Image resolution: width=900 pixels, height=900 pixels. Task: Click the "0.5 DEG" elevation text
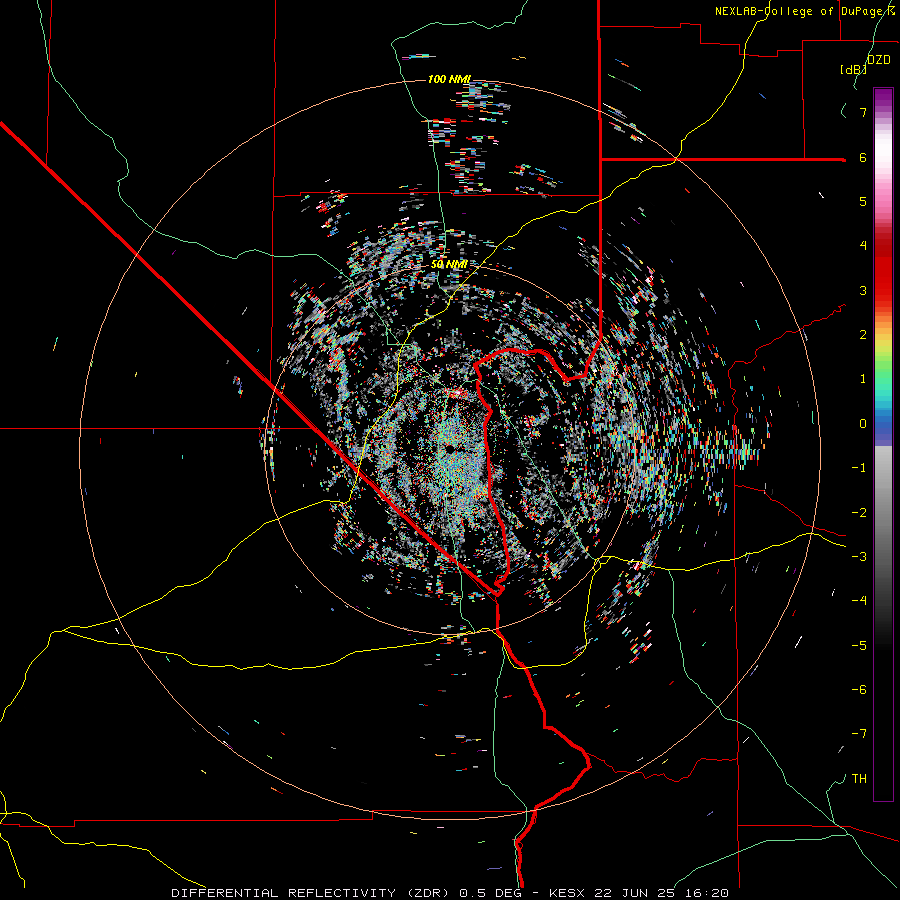490,893
